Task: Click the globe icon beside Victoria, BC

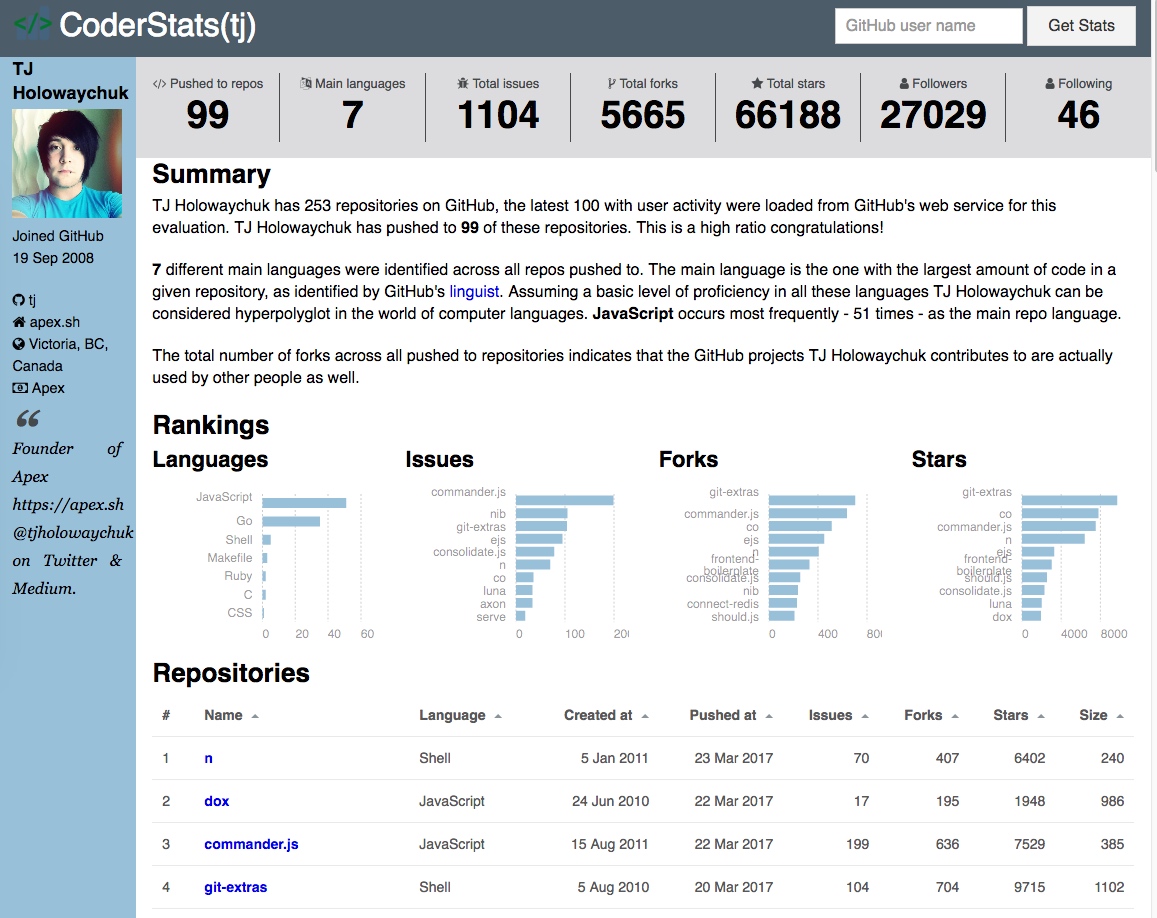Action: [18, 344]
